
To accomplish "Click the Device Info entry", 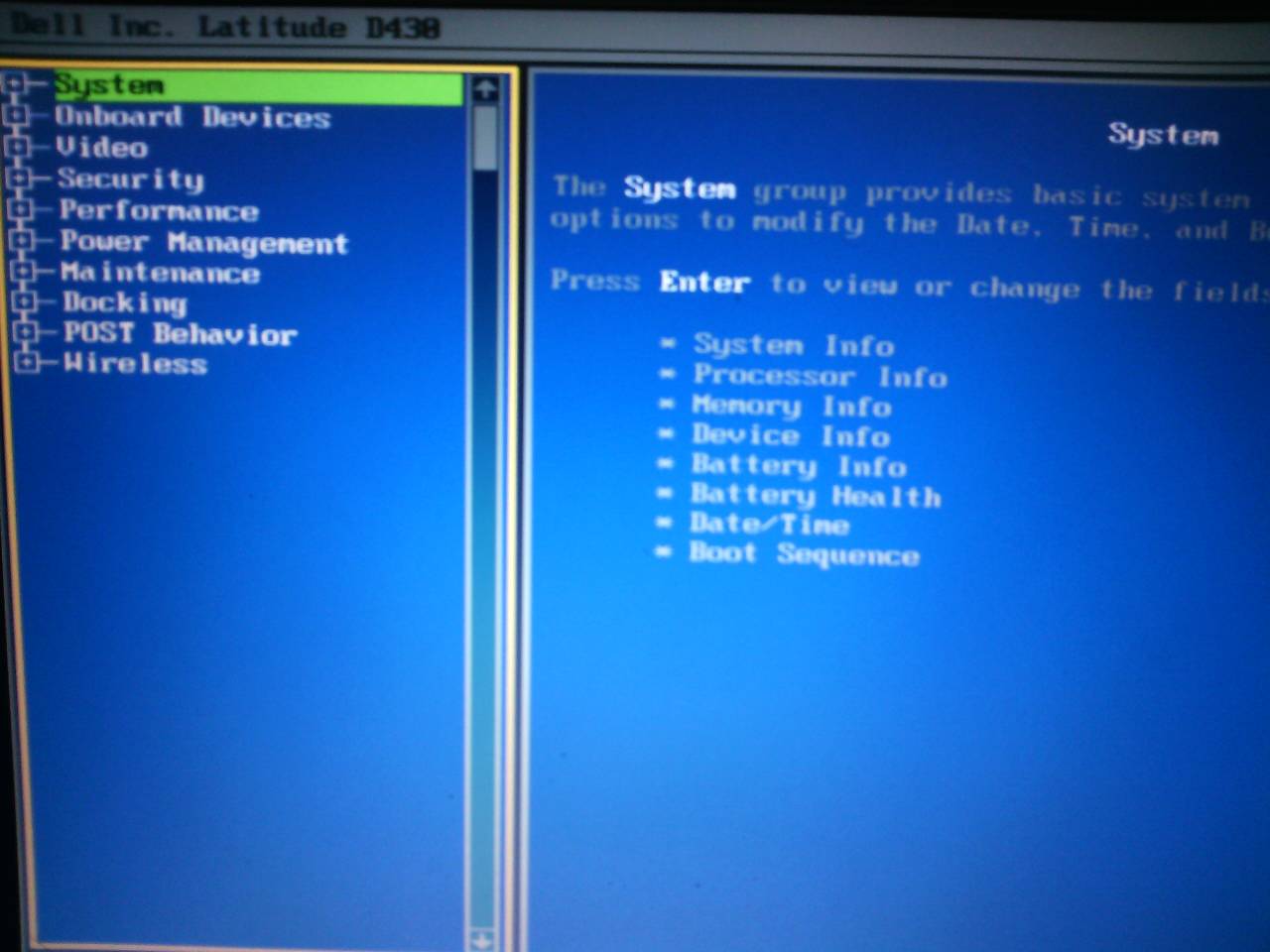I will pos(791,436).
